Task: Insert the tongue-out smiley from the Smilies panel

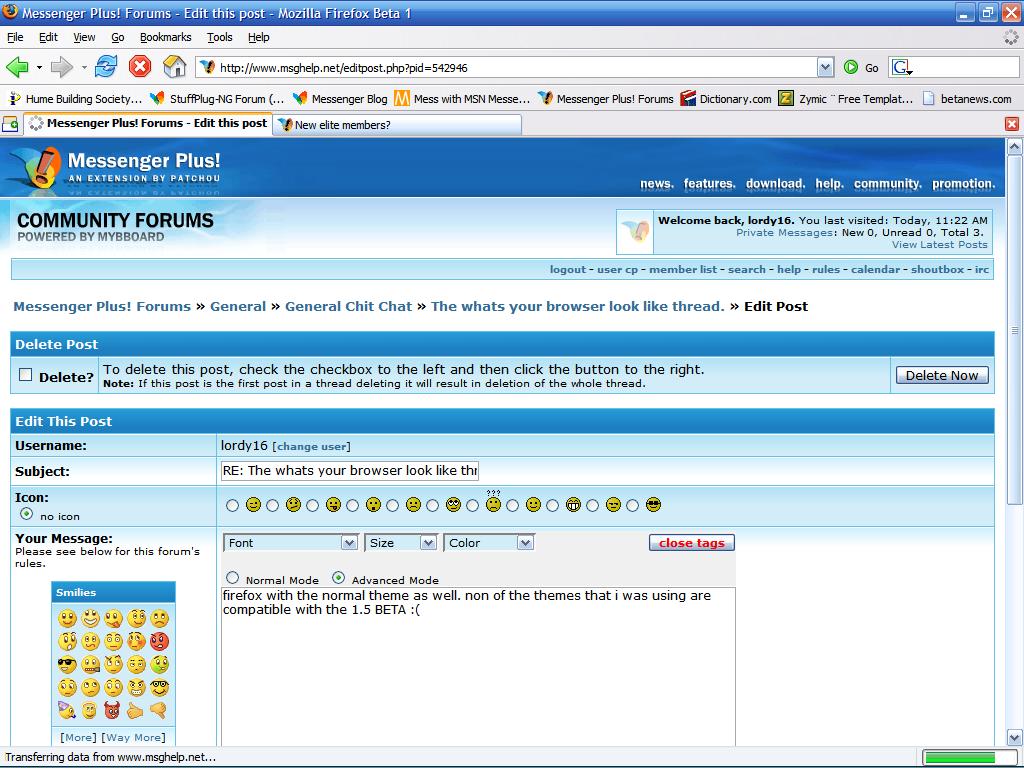Action: pos(113,618)
